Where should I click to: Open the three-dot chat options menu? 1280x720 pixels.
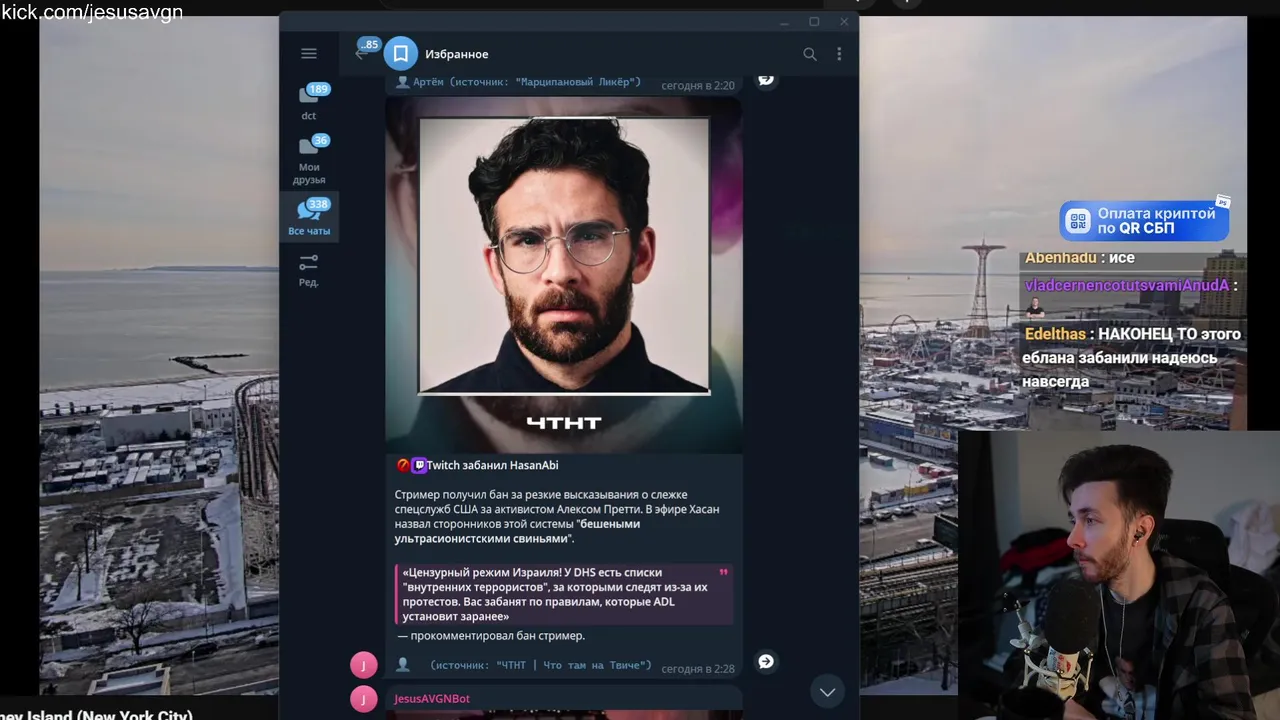(839, 54)
